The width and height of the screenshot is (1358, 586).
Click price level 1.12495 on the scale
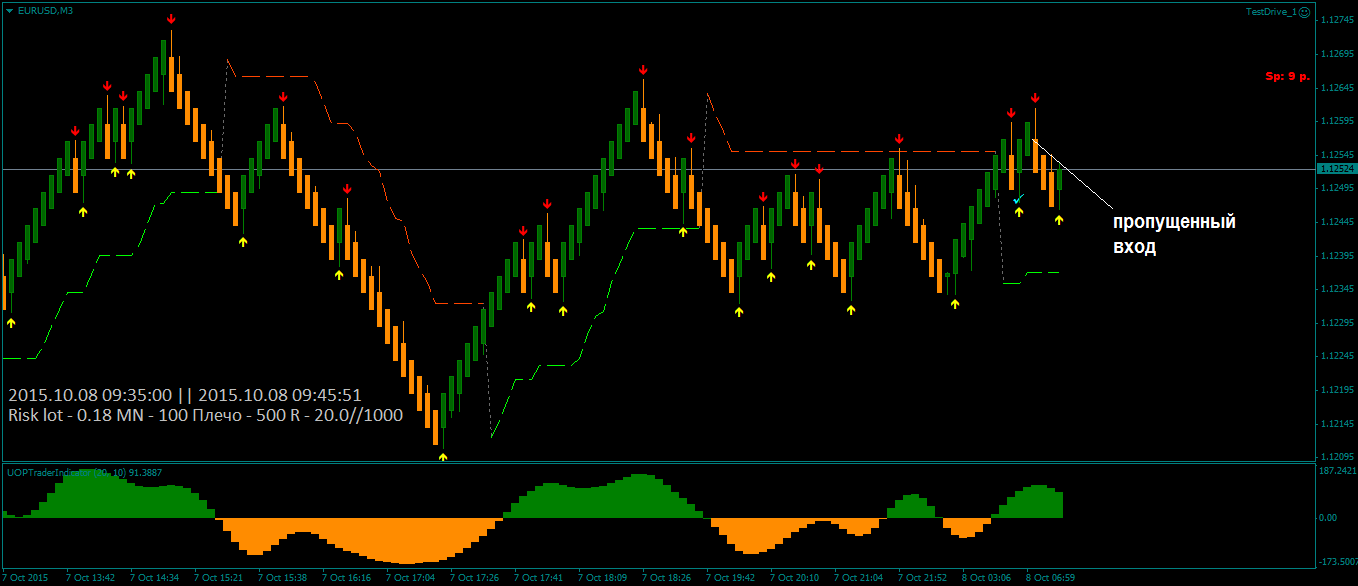(1337, 189)
